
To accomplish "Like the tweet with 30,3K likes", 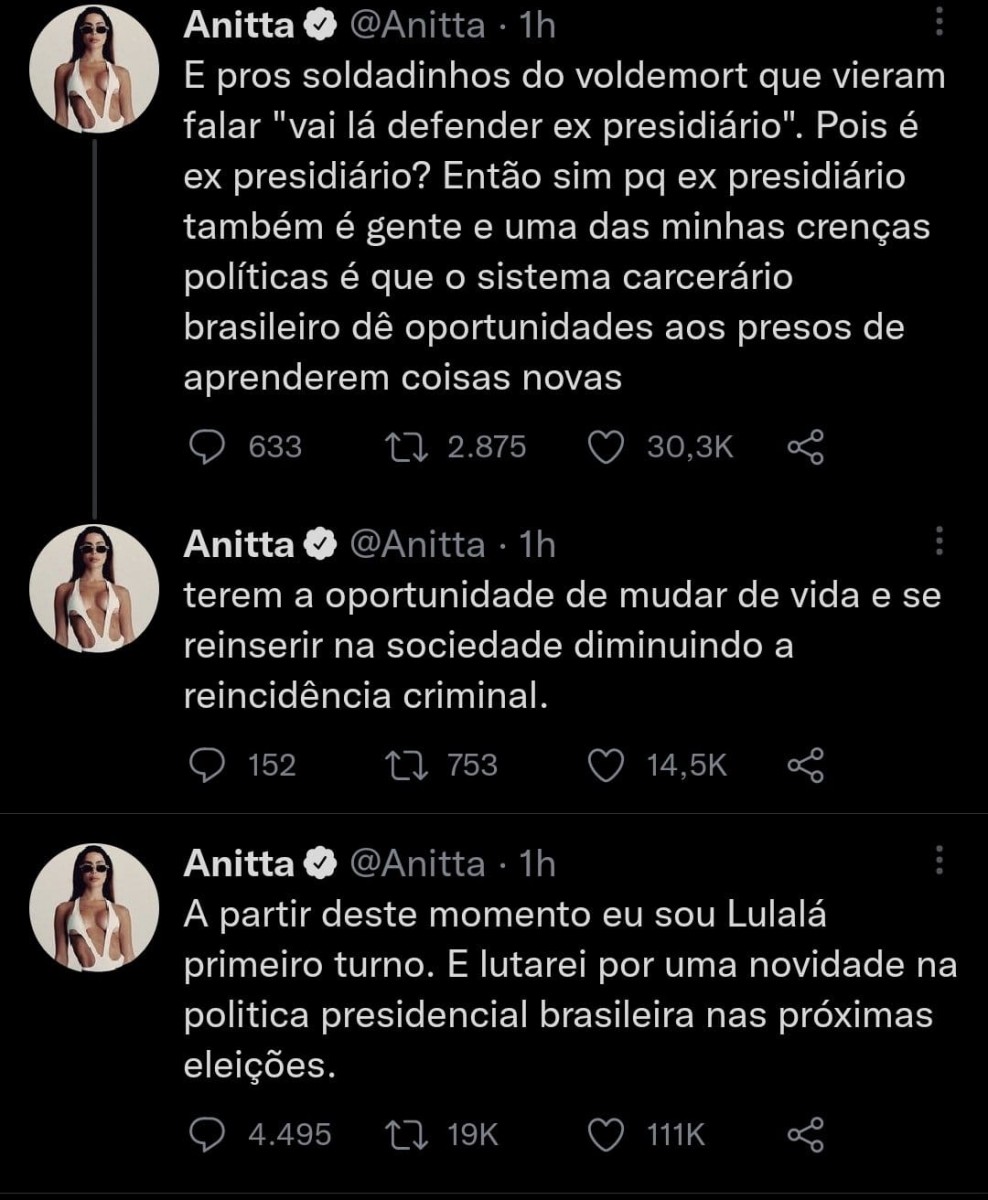I will (604, 447).
